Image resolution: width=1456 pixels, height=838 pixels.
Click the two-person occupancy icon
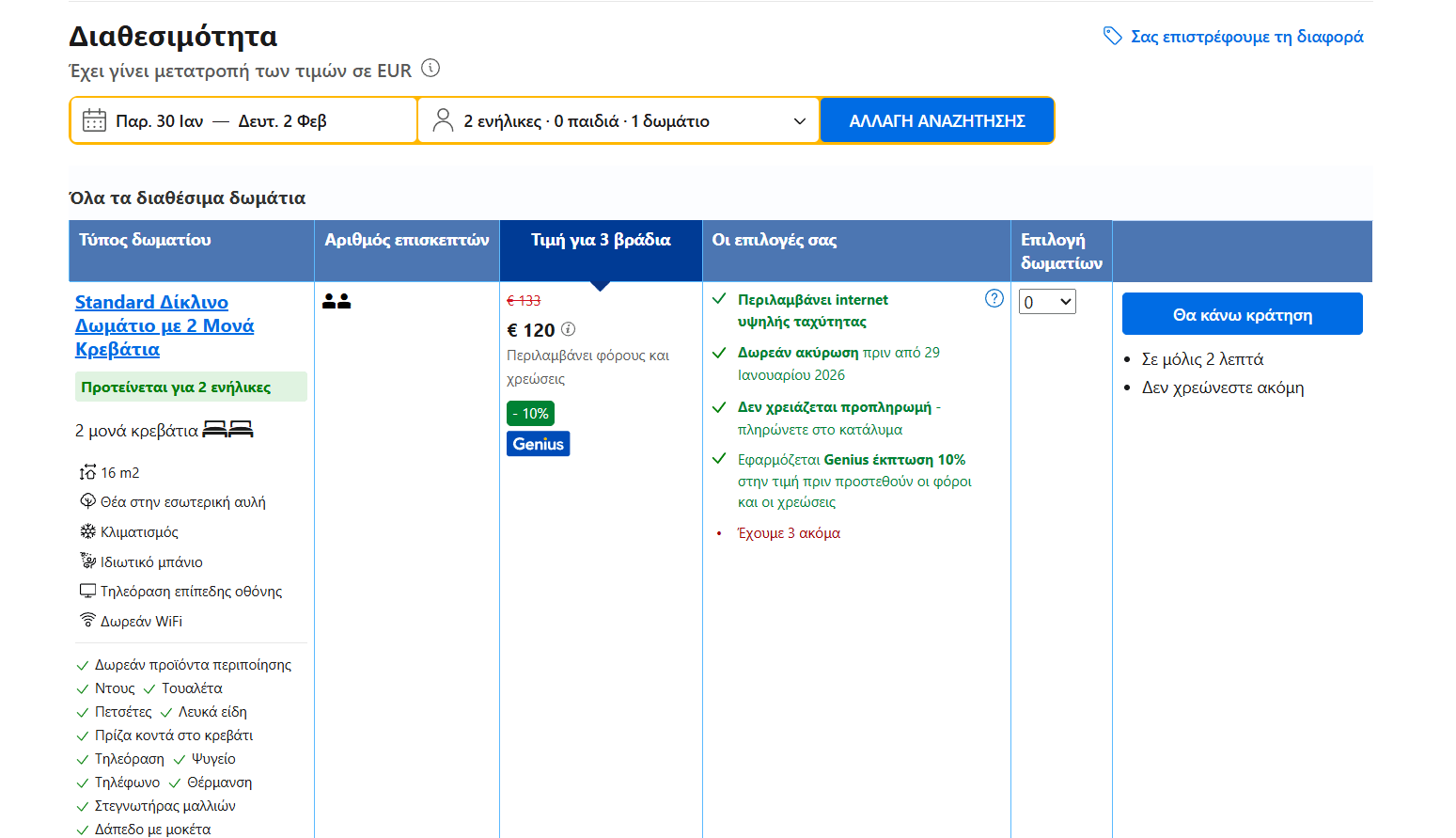coord(337,301)
